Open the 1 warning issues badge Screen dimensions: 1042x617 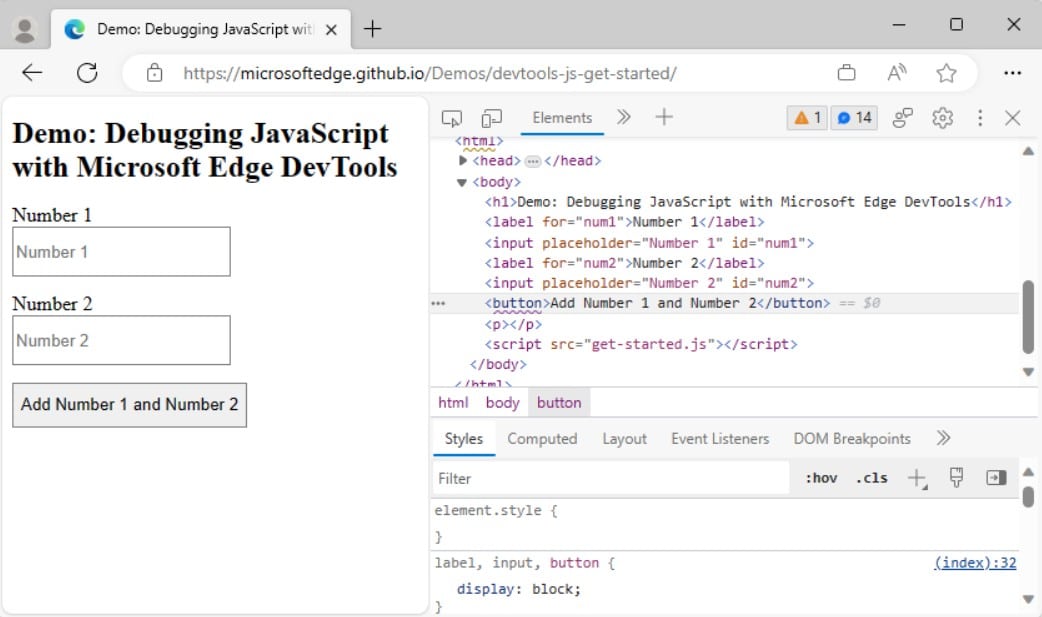(x=807, y=118)
